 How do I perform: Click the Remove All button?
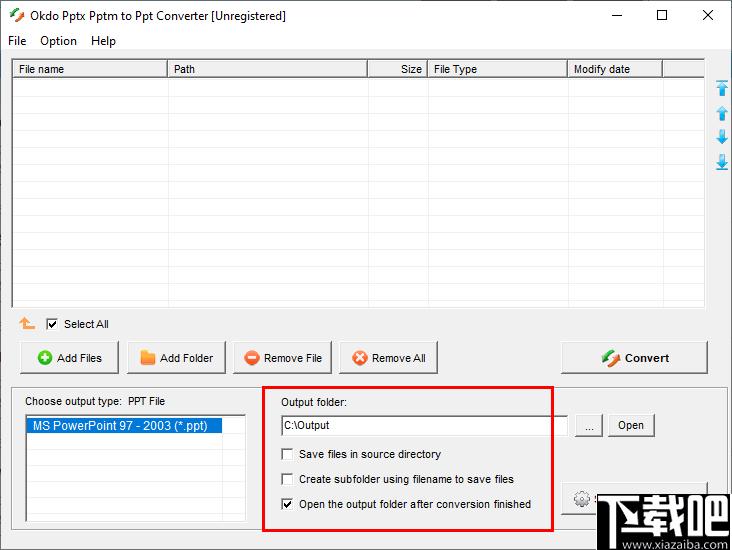pyautogui.click(x=388, y=358)
